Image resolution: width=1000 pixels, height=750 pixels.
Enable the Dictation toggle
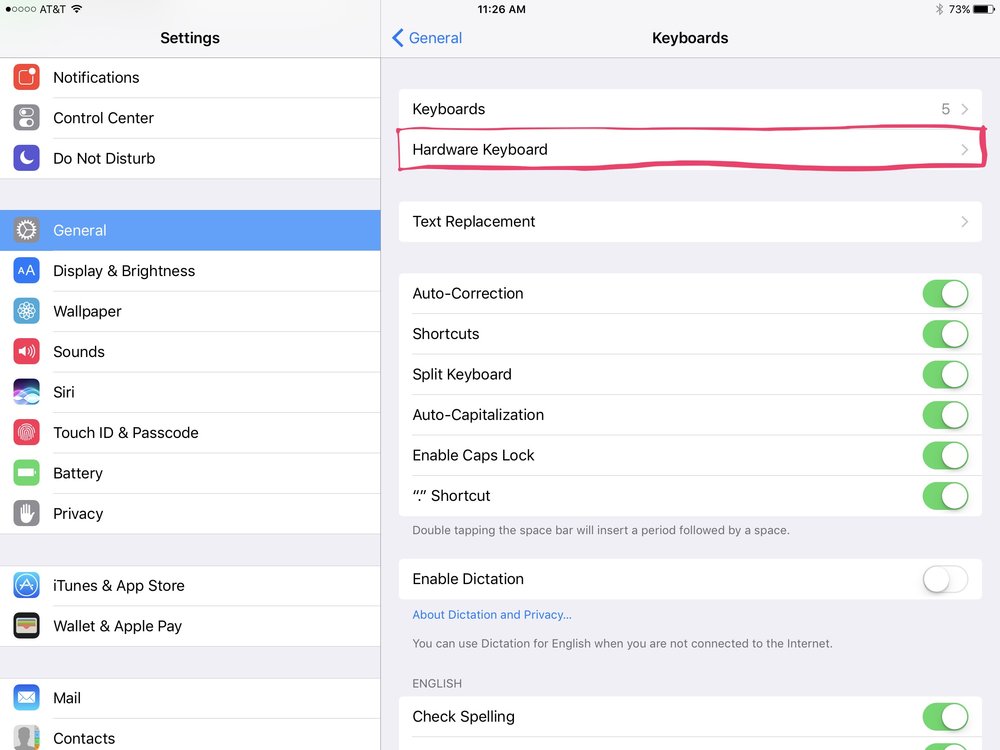point(944,579)
